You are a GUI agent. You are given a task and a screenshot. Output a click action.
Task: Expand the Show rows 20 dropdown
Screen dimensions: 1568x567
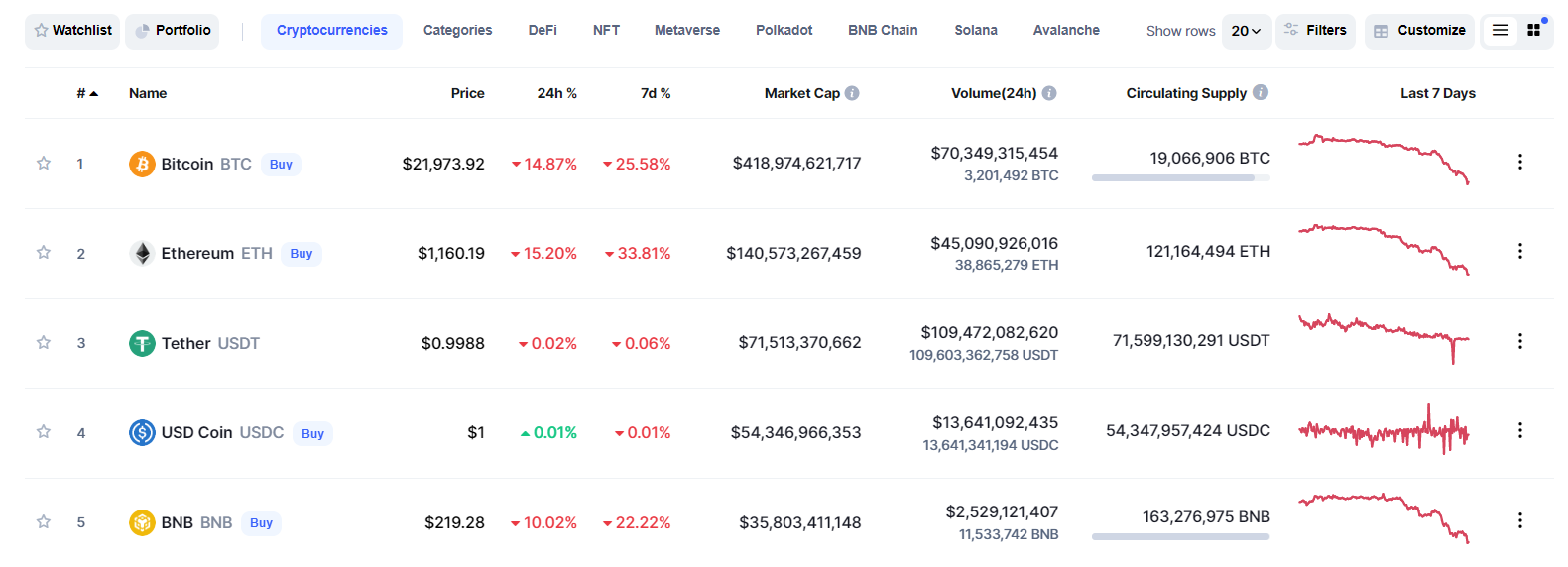[x=1247, y=31]
